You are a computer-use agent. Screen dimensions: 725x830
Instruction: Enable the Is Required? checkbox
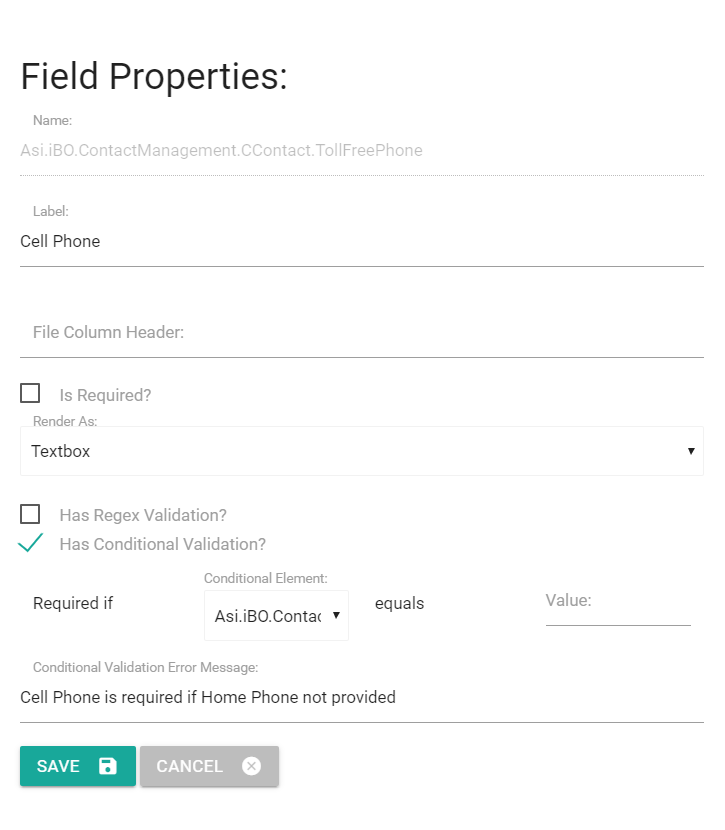pos(30,393)
